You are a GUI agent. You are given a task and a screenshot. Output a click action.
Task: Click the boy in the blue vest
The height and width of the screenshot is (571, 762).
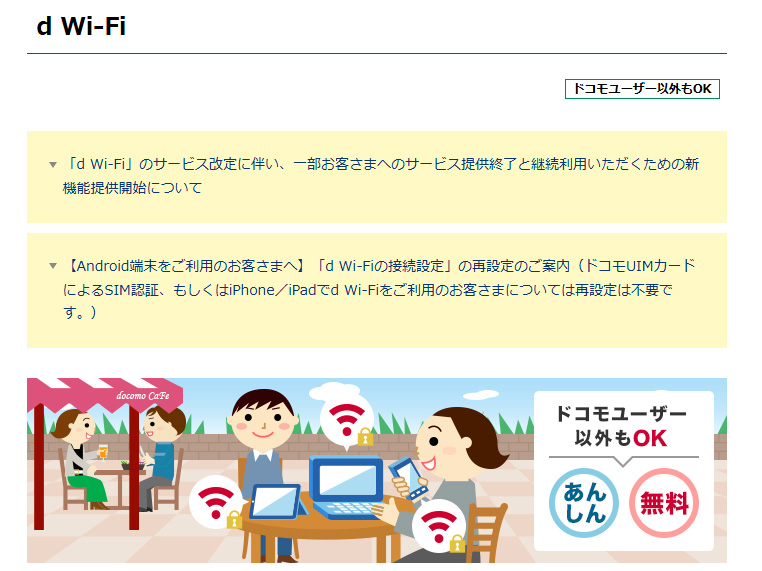[262, 447]
